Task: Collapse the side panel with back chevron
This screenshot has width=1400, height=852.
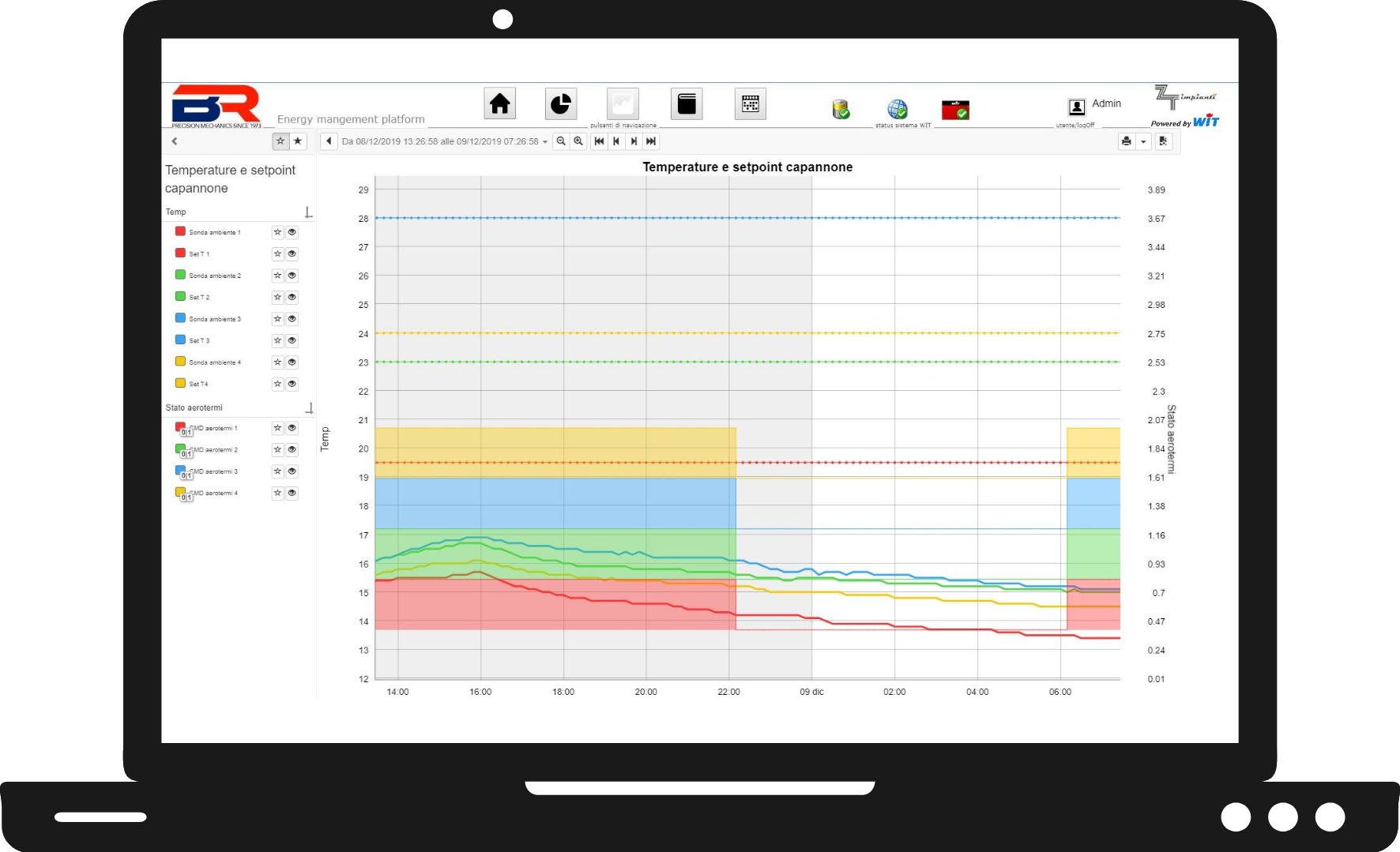Action: tap(175, 141)
